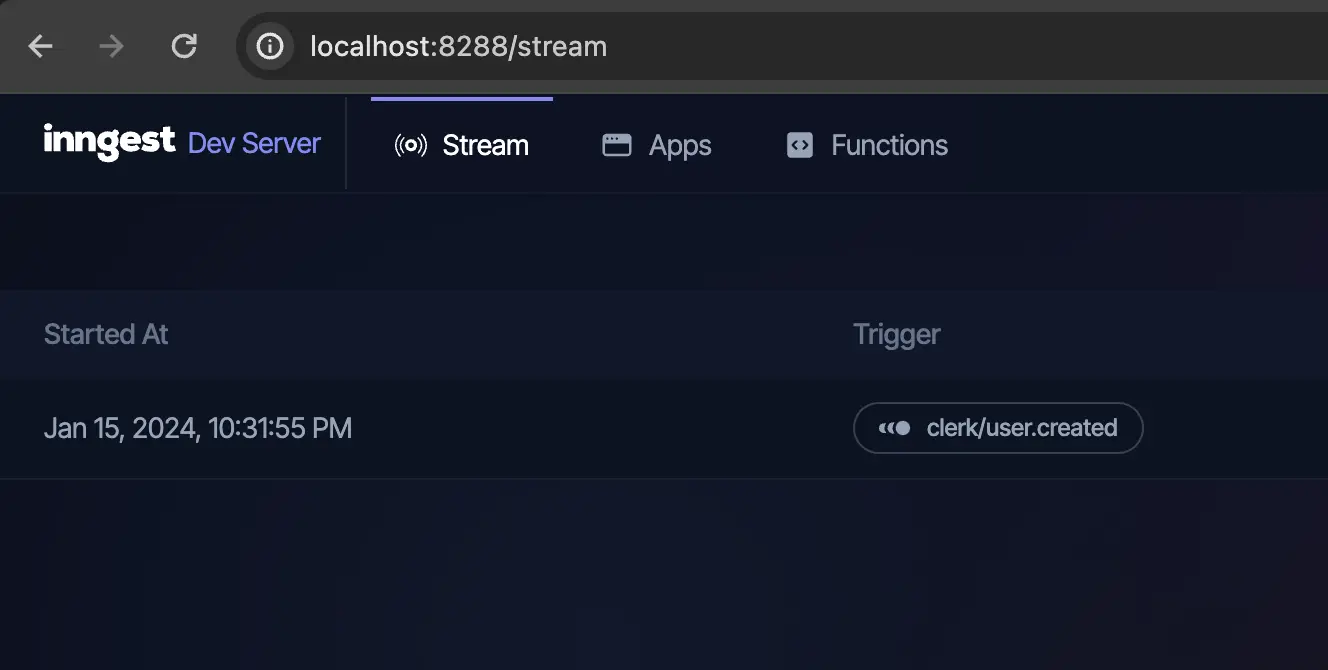Select the event row started Jan 15, 2024

(500, 428)
